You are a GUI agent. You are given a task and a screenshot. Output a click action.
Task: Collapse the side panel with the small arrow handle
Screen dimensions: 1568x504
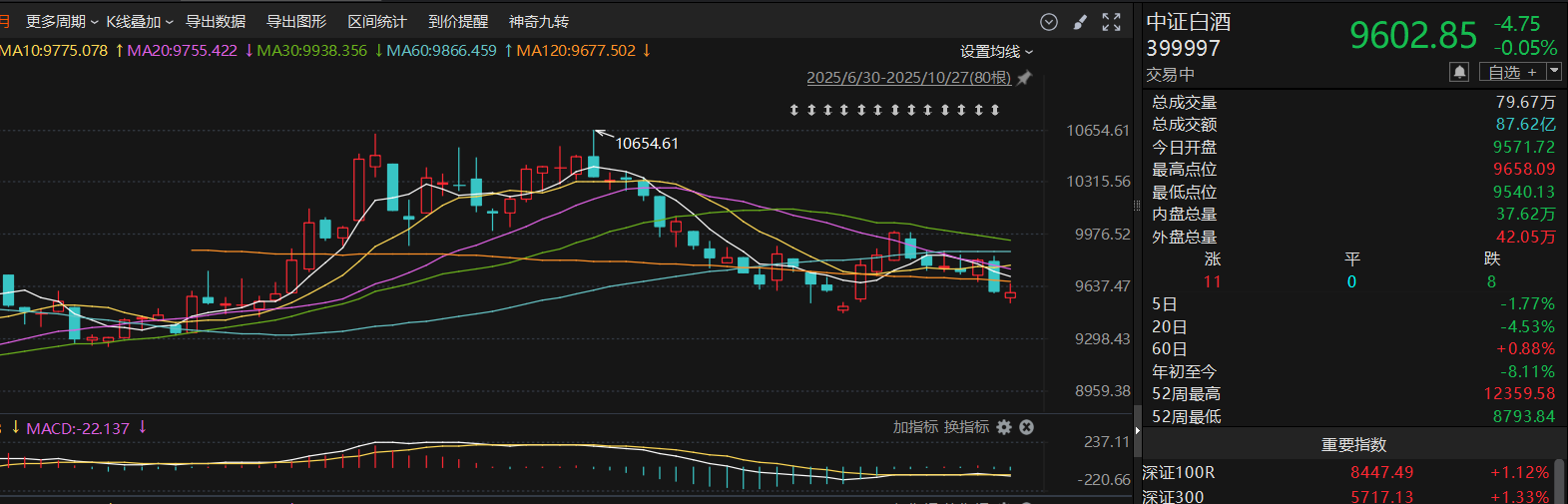1137,431
